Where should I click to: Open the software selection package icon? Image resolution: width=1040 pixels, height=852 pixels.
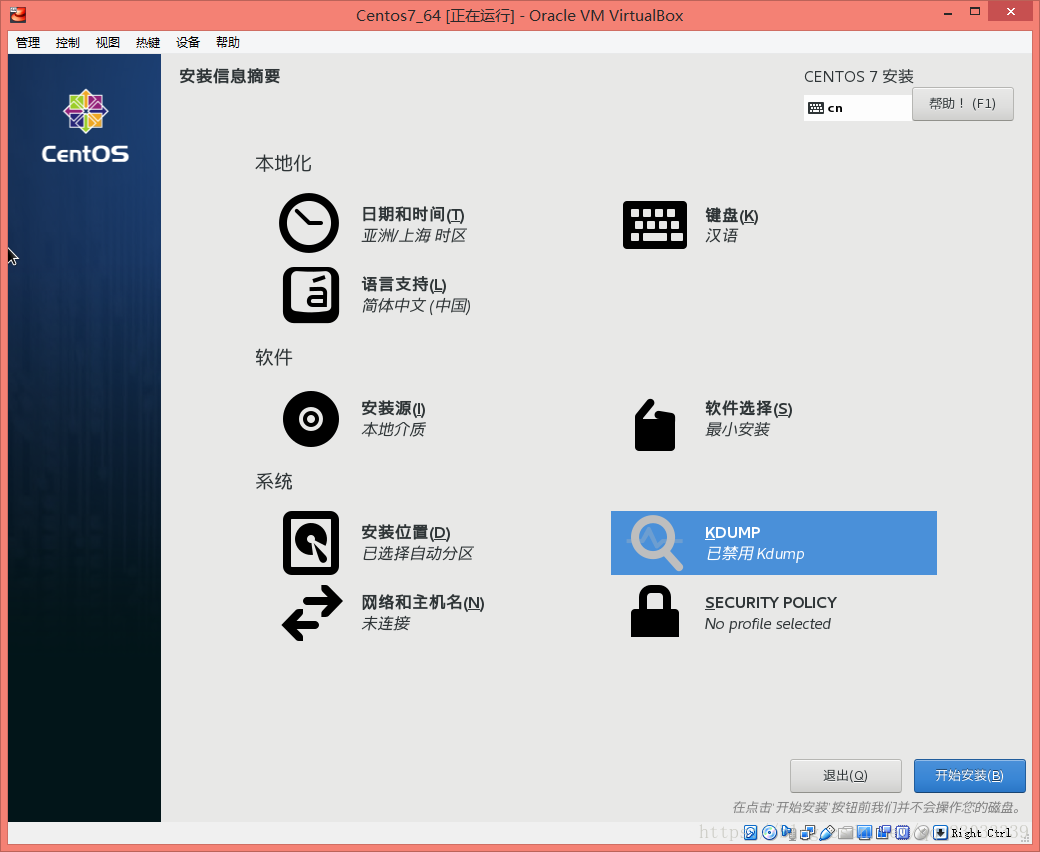coord(655,425)
